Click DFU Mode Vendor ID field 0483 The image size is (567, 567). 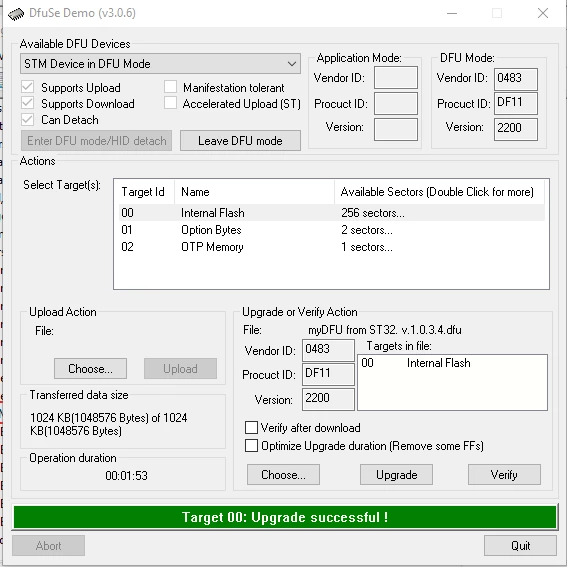pyautogui.click(x=516, y=79)
